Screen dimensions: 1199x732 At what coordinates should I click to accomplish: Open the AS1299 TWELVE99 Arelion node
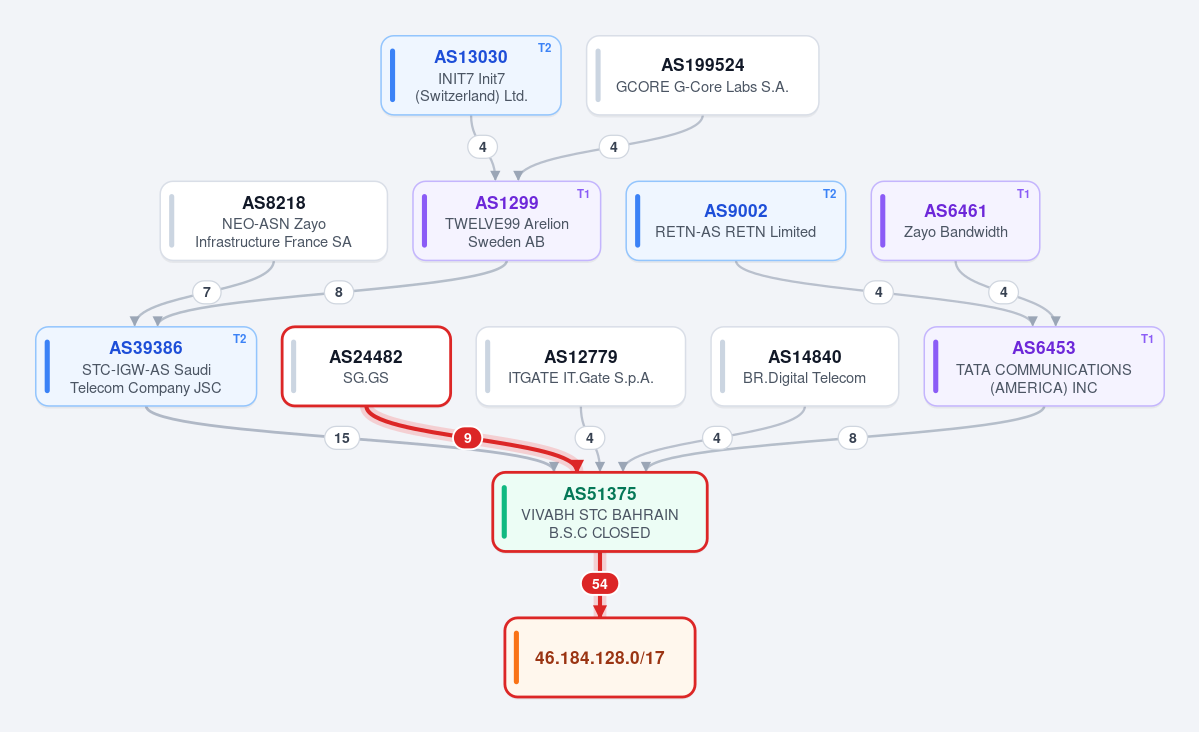(x=507, y=221)
